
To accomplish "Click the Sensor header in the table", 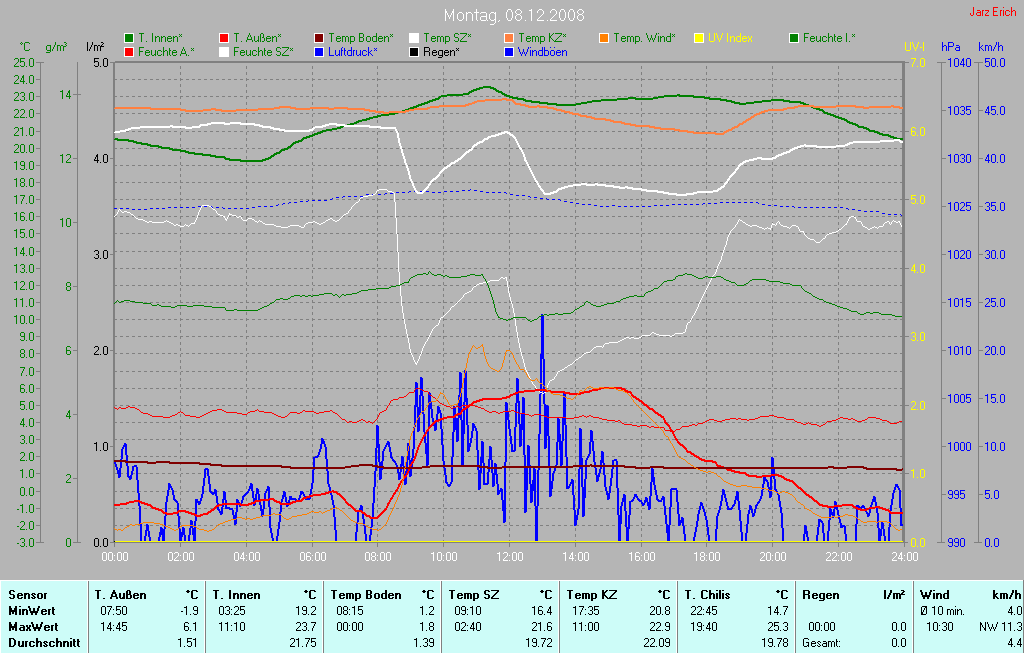I will (x=28, y=595).
